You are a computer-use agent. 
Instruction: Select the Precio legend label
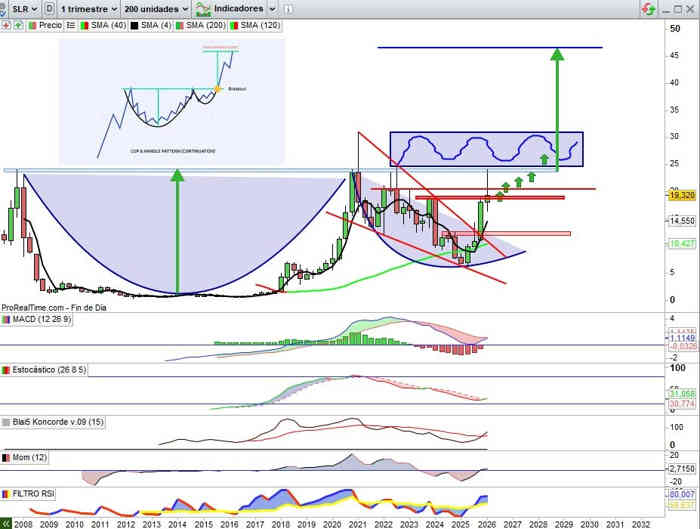50,24
